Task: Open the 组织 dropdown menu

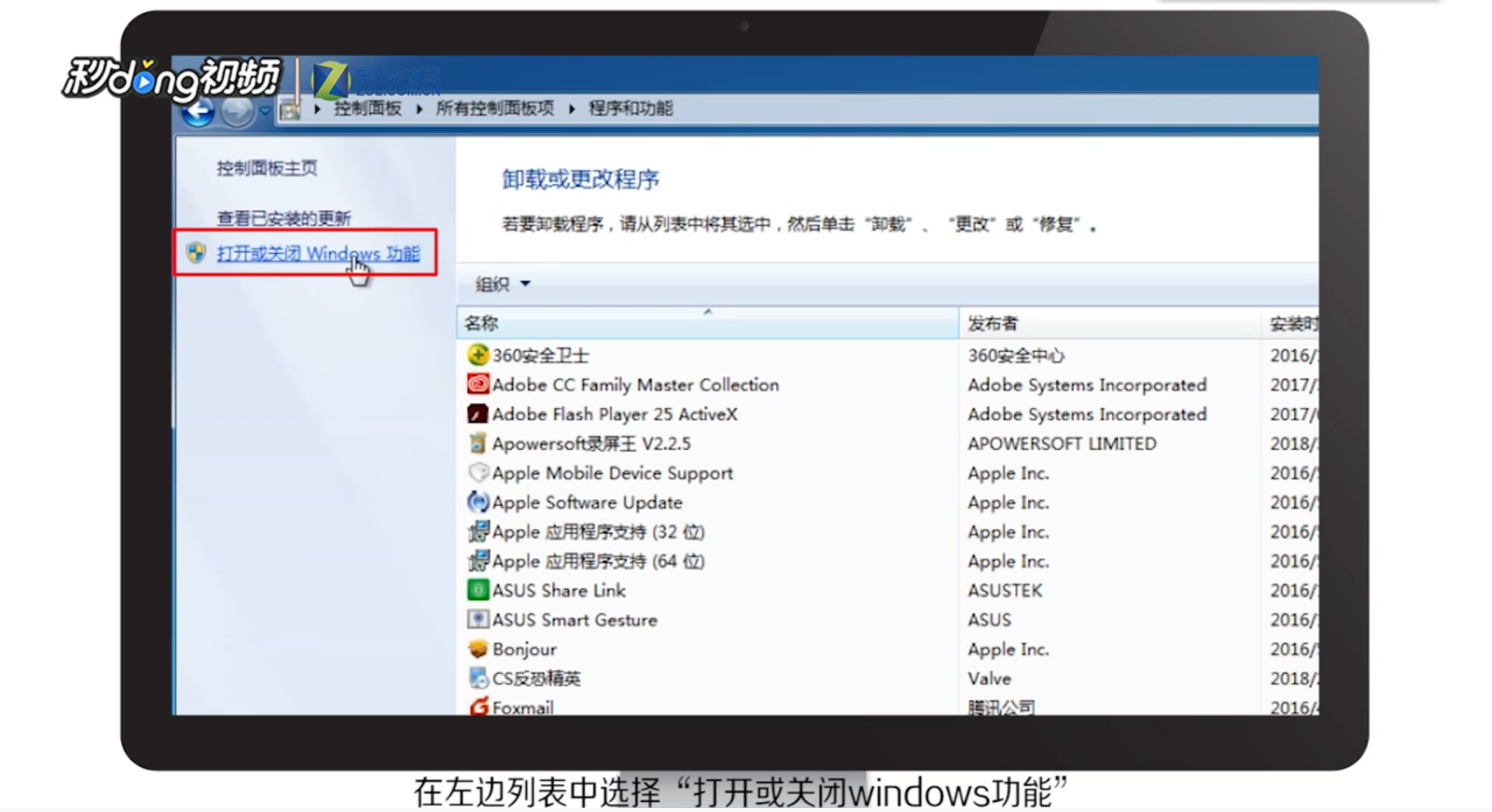Action: point(503,284)
